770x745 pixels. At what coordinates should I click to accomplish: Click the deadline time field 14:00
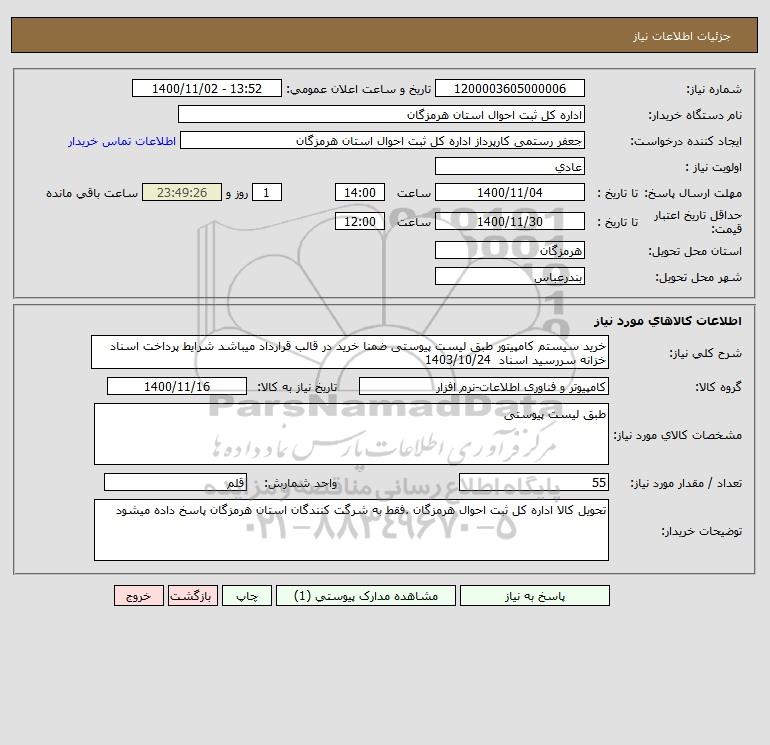coord(360,193)
